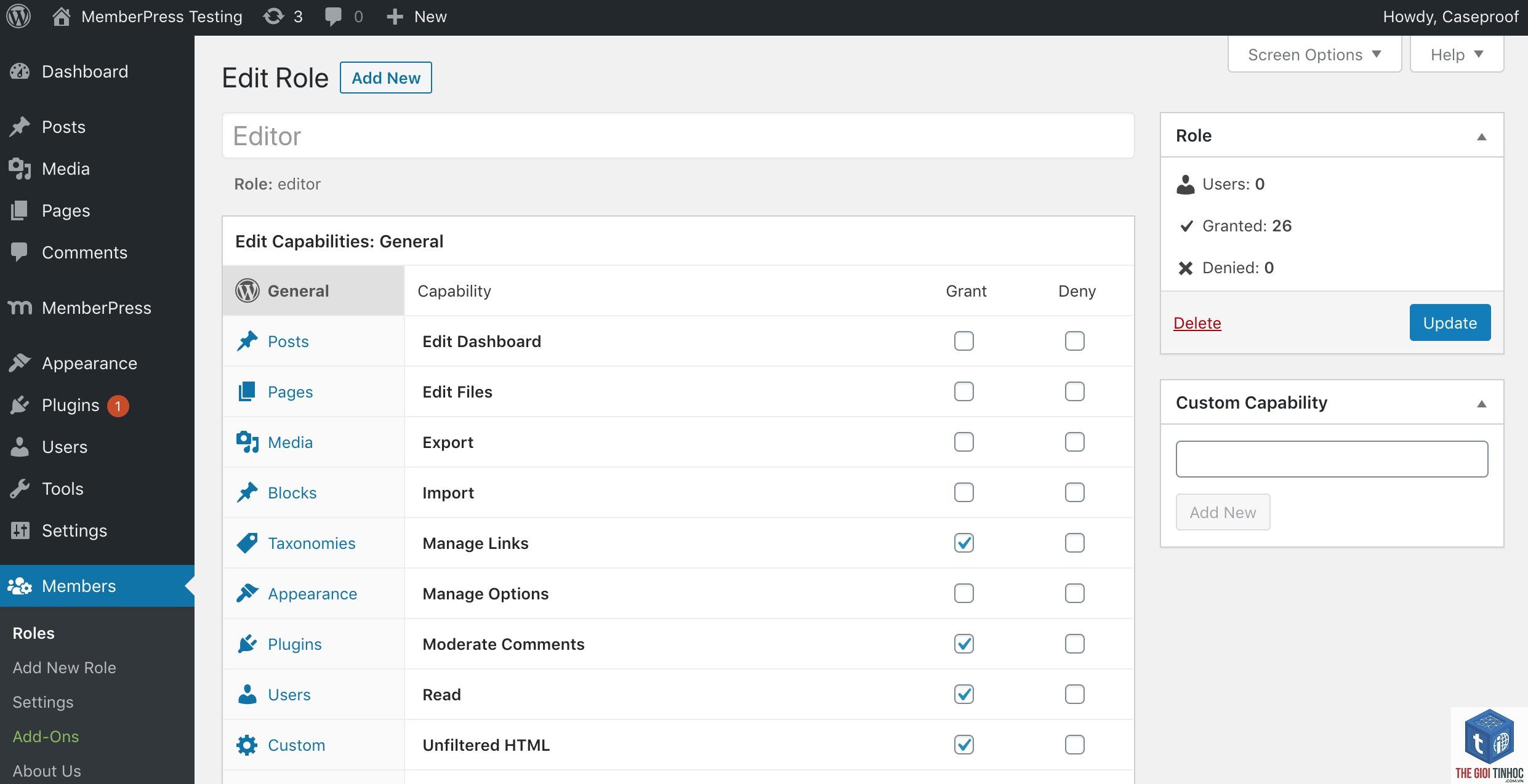Click the Comments bubble icon in sidebar
Image resolution: width=1528 pixels, height=784 pixels.
(x=20, y=252)
